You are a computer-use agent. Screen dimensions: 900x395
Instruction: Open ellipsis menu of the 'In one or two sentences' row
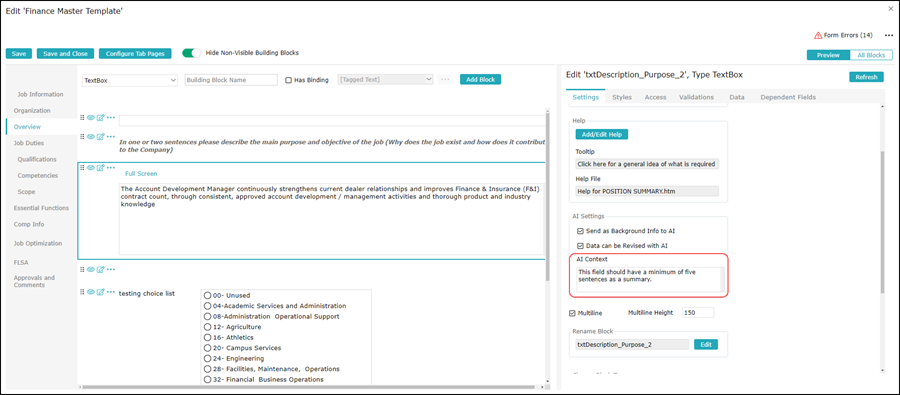111,137
